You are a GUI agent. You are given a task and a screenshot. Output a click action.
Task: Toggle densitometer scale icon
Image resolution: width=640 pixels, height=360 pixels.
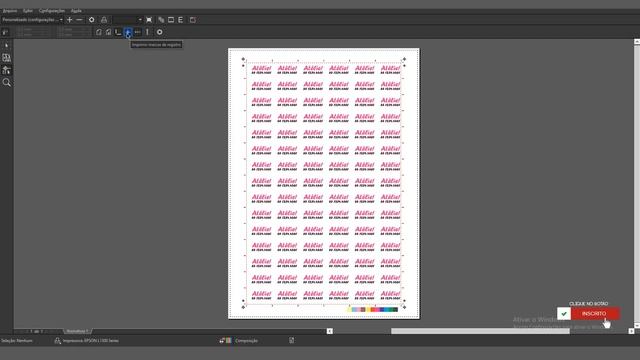(147, 32)
